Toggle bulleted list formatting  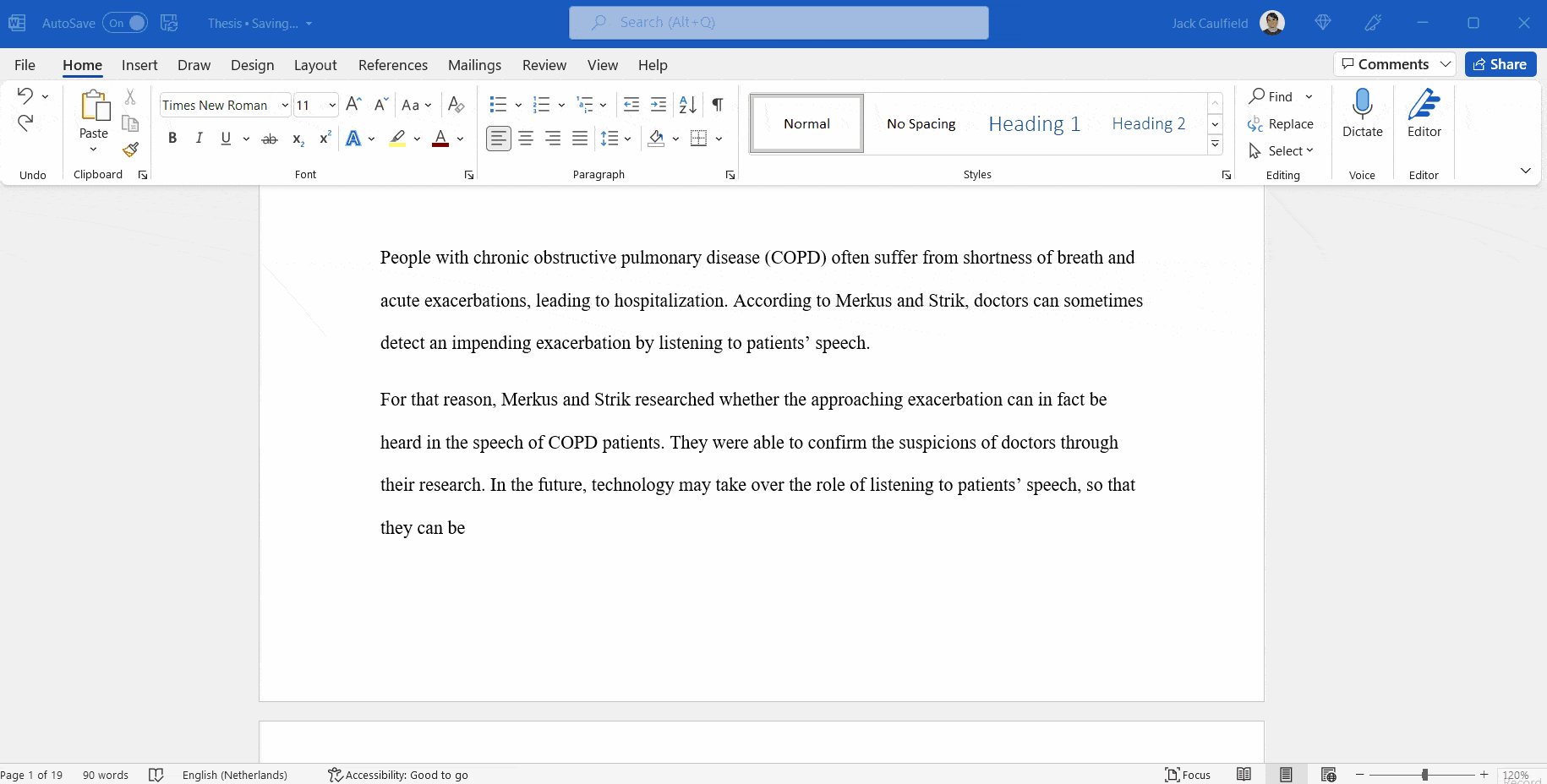coord(498,105)
